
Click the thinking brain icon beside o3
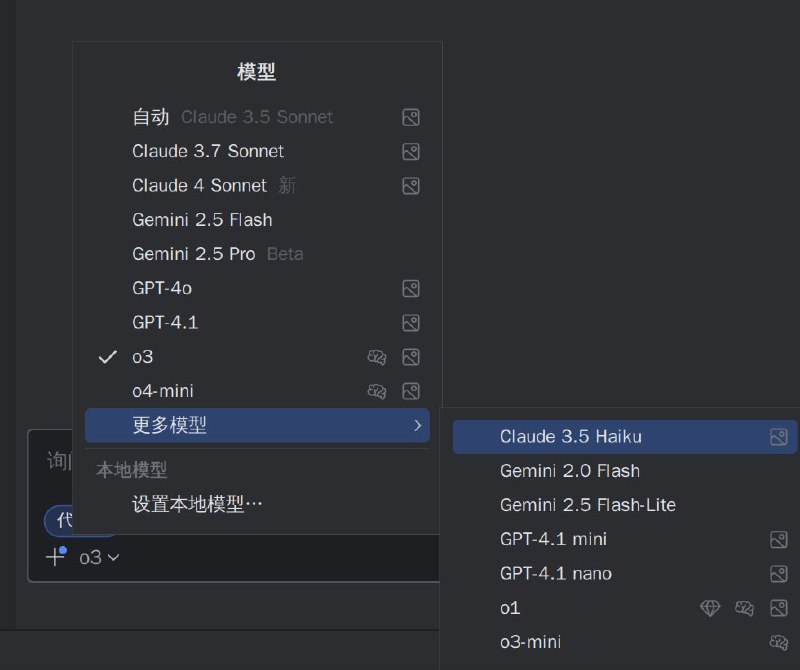tap(377, 357)
